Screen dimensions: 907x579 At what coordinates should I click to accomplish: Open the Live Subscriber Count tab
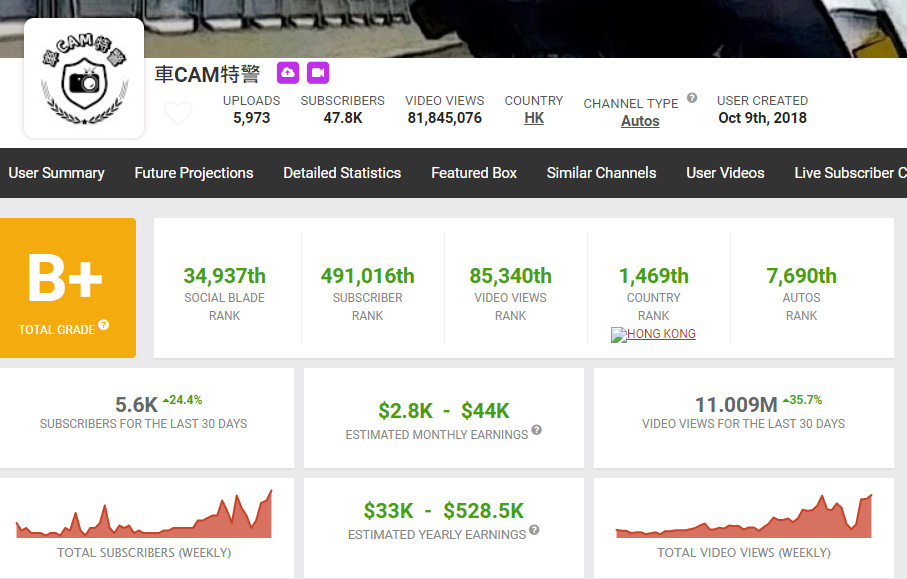pyautogui.click(x=850, y=173)
